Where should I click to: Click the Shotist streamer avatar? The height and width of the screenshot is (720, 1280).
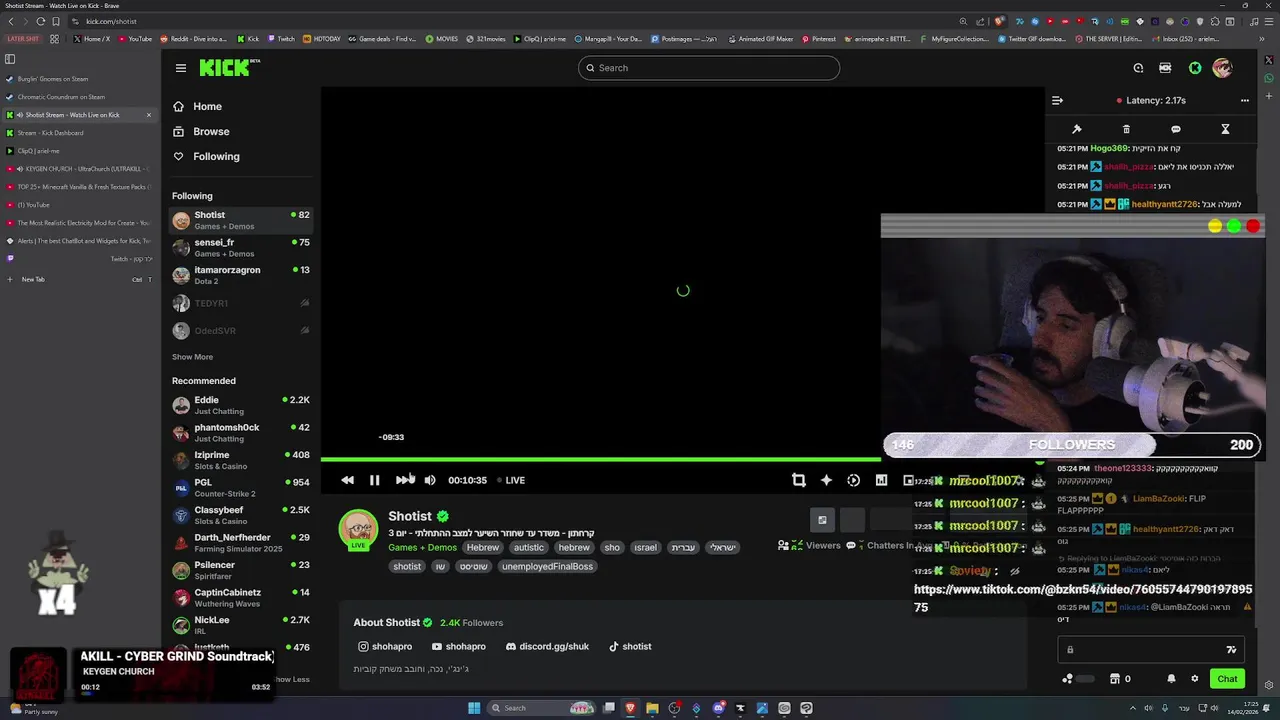click(358, 529)
